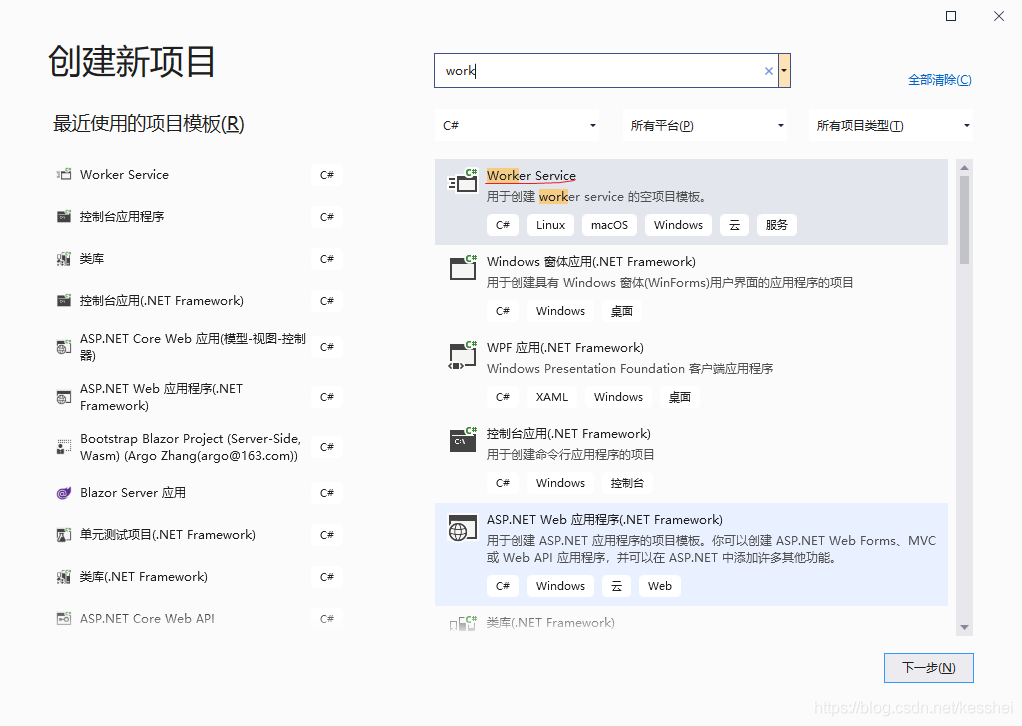Click the 桌面 tag under Windows 窗体应用

622,311
